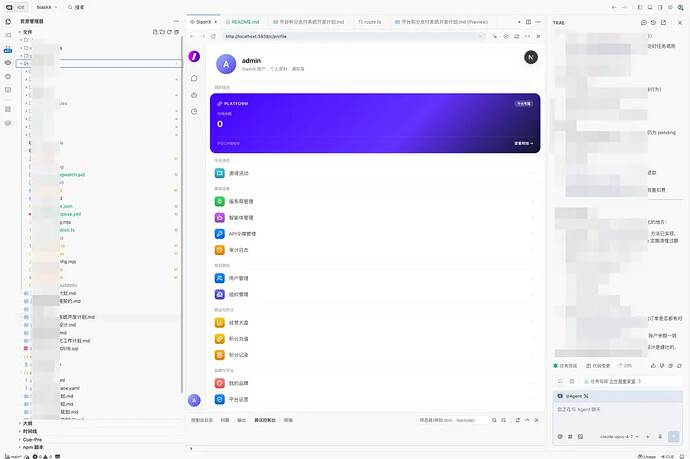
Task: Reload the embedded browser page
Action: point(213,37)
